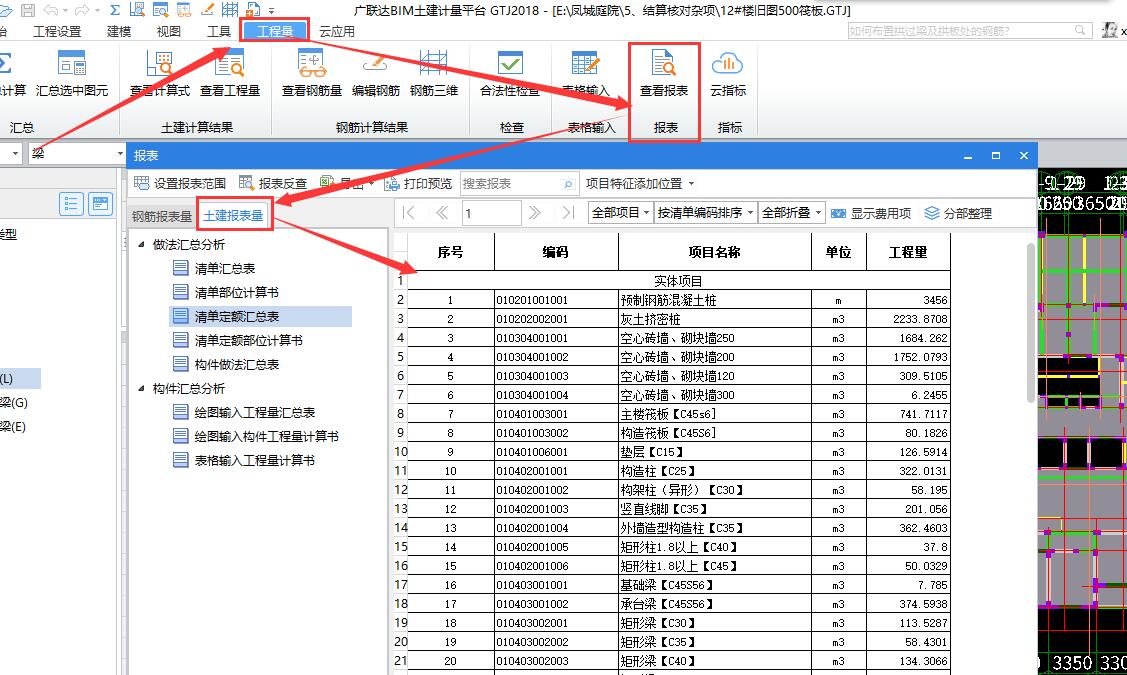Open 梁 component type combo box
The height and width of the screenshot is (675, 1127).
click(78, 153)
